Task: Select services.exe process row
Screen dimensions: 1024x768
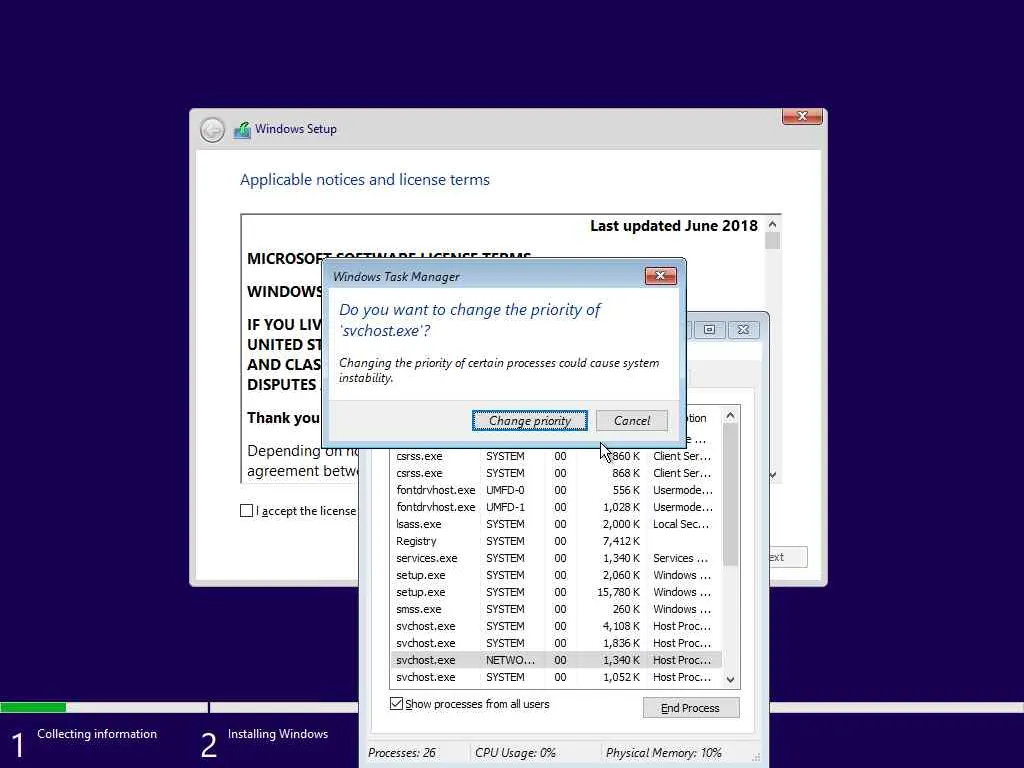Action: pyautogui.click(x=556, y=558)
